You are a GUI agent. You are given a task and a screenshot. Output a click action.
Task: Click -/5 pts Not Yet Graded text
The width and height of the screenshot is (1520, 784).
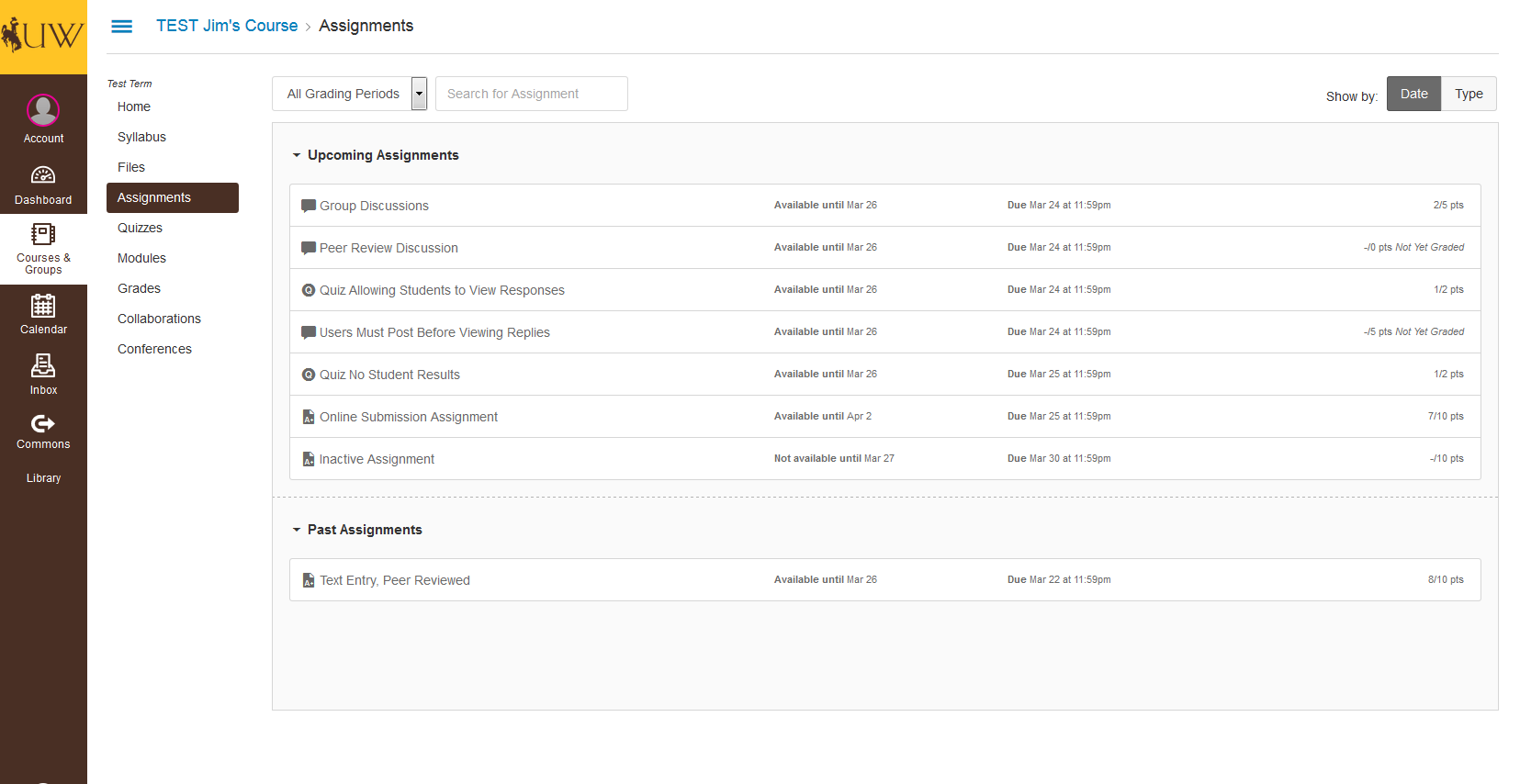pyautogui.click(x=1413, y=332)
